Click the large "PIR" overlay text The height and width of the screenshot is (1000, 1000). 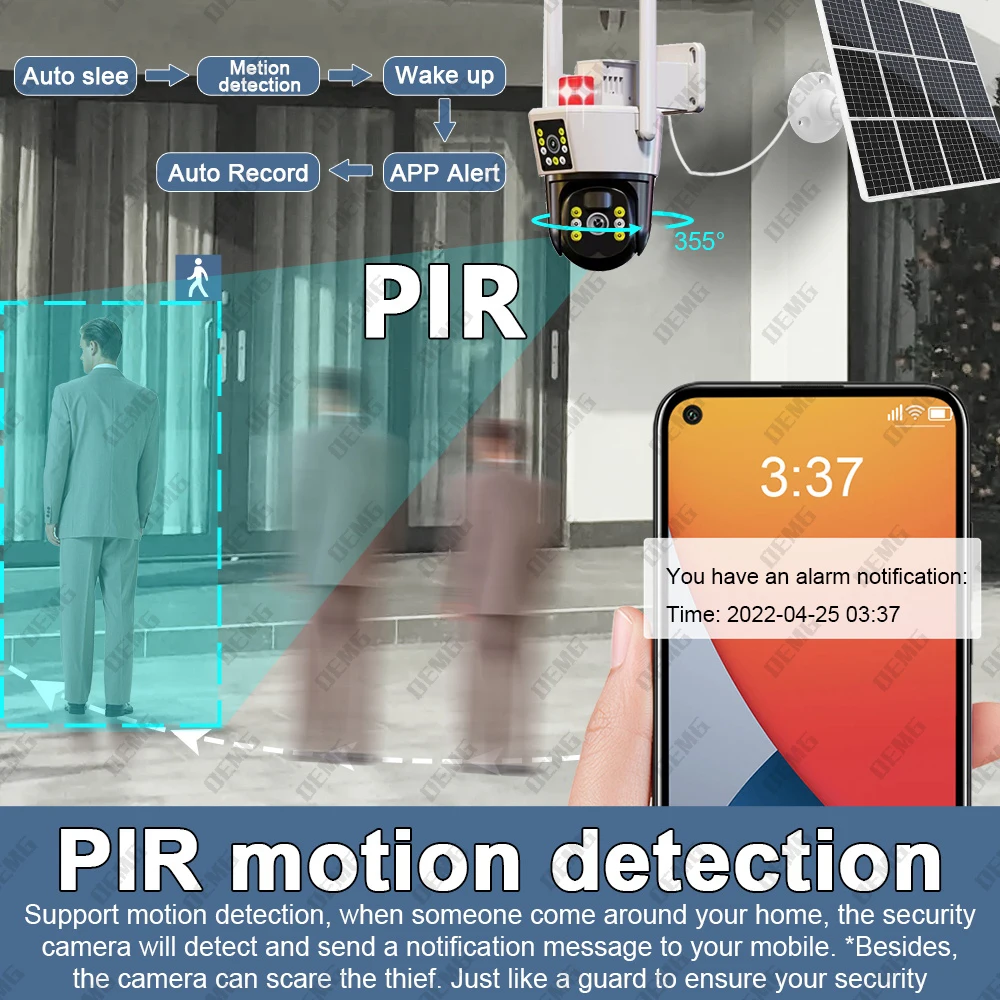445,301
